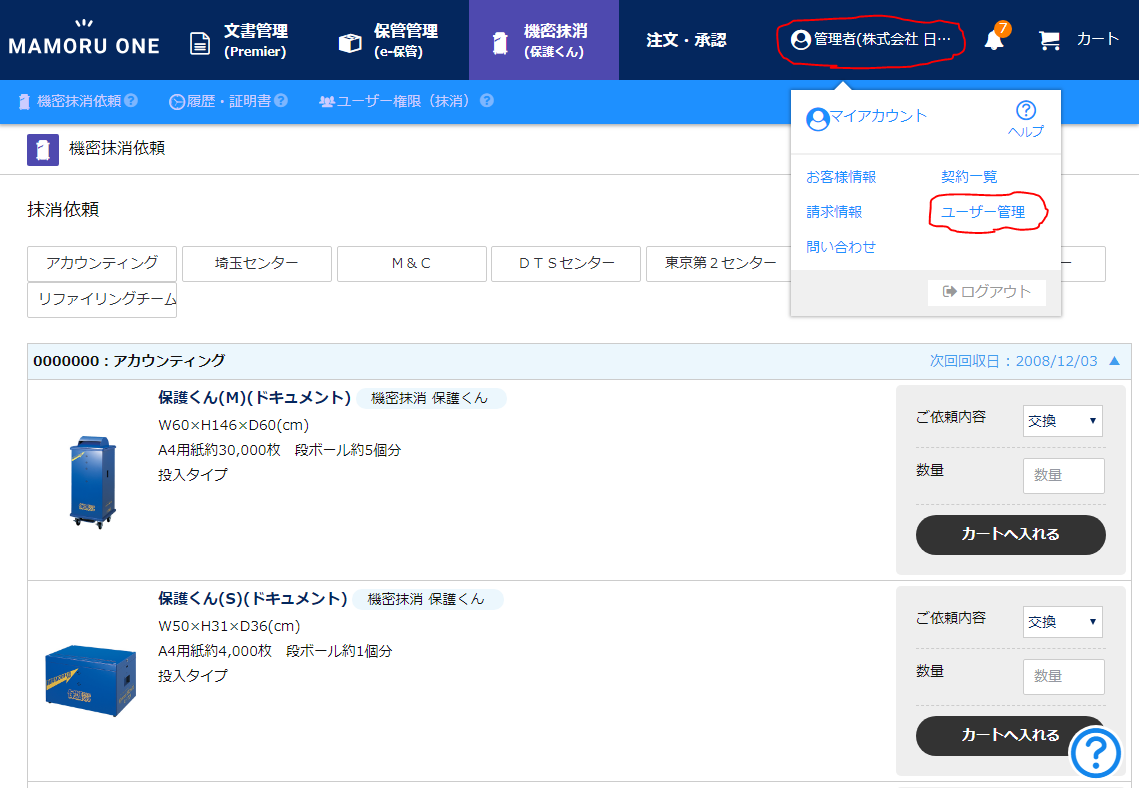Select the 機密抹消 (保護くん) tab
The width and height of the screenshot is (1139, 788).
pos(543,41)
